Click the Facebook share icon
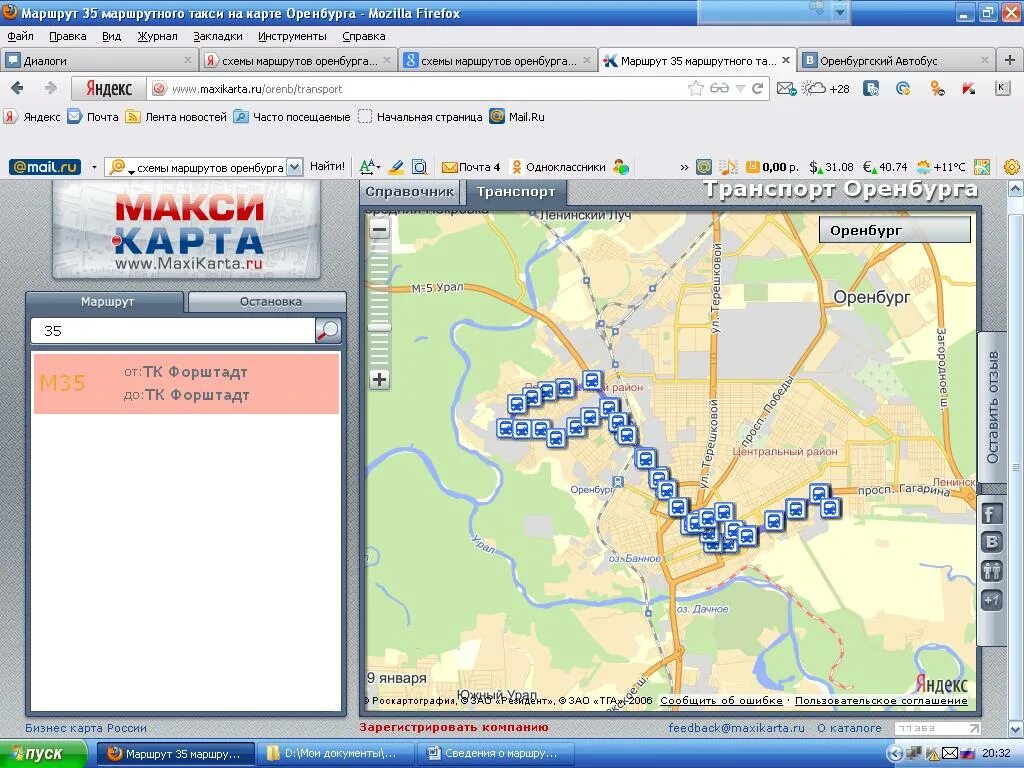The width and height of the screenshot is (1024, 768). click(991, 514)
